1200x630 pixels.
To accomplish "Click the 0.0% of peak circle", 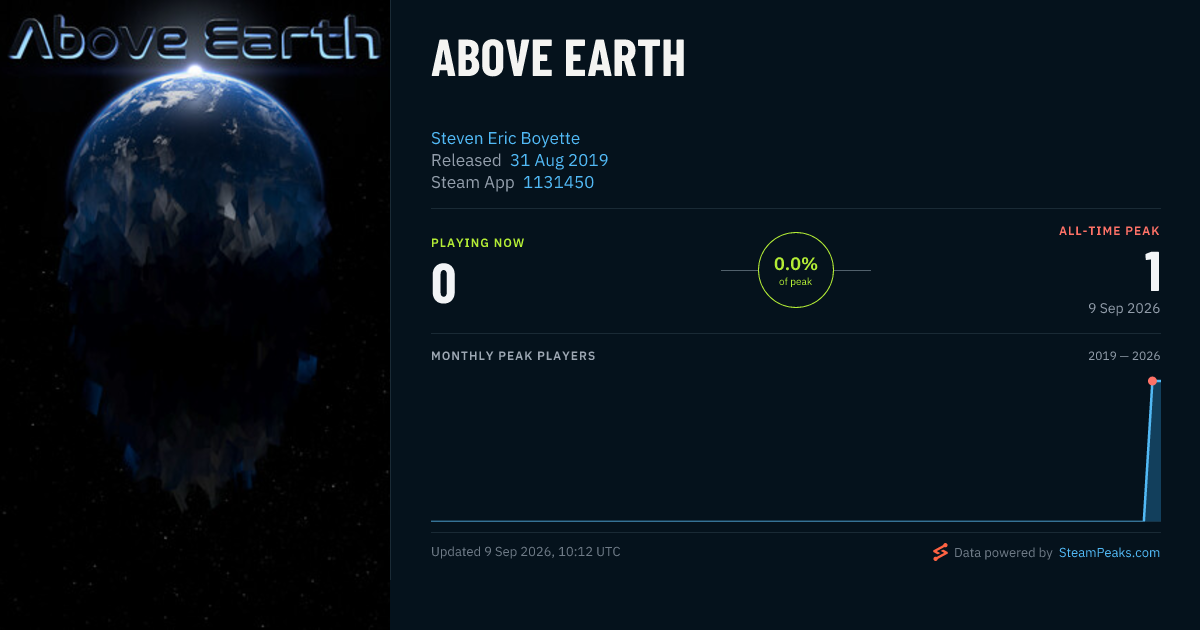I will [x=796, y=270].
